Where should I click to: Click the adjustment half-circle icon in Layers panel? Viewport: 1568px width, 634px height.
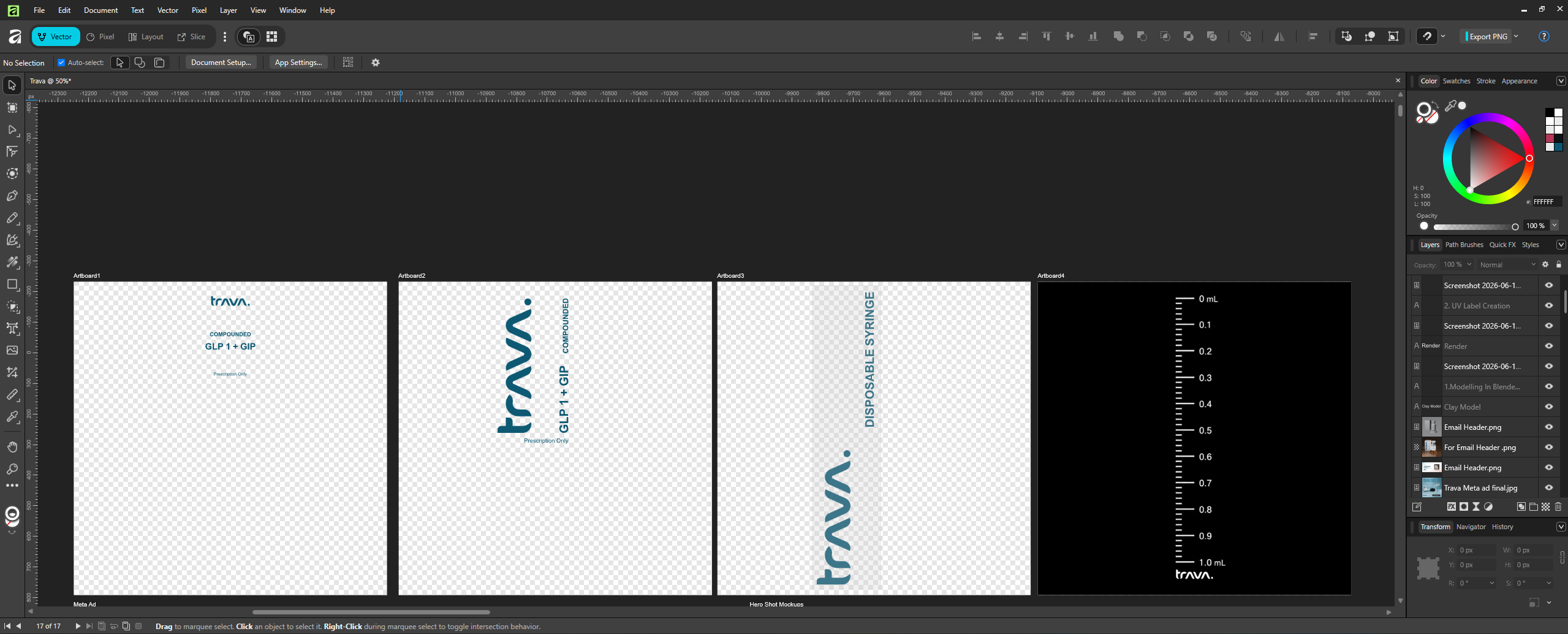(1488, 507)
